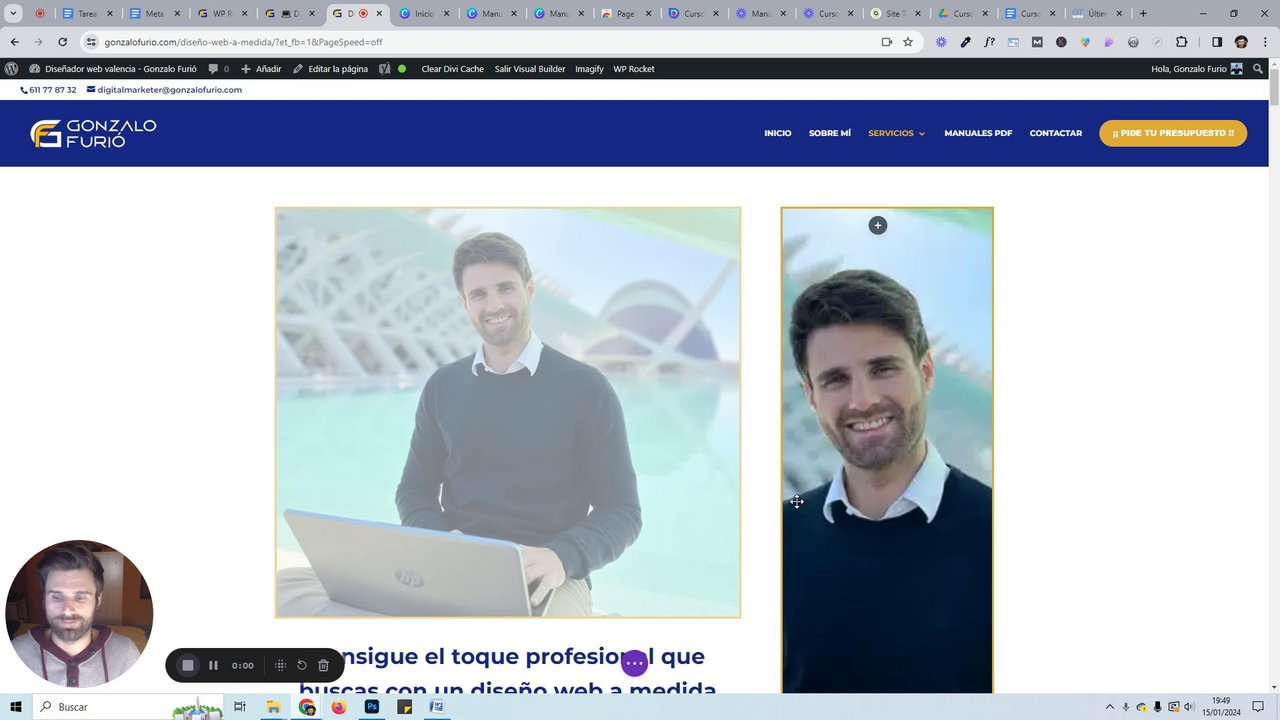The width and height of the screenshot is (1280, 720).
Task: Open SOBRE MÍ page
Action: 830,133
